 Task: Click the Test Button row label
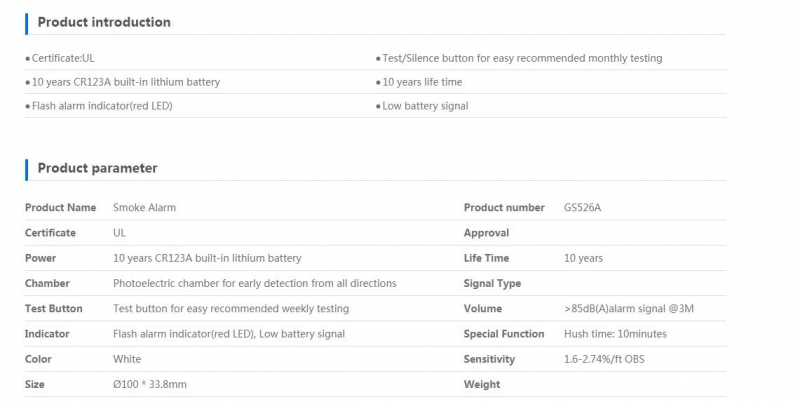point(54,309)
